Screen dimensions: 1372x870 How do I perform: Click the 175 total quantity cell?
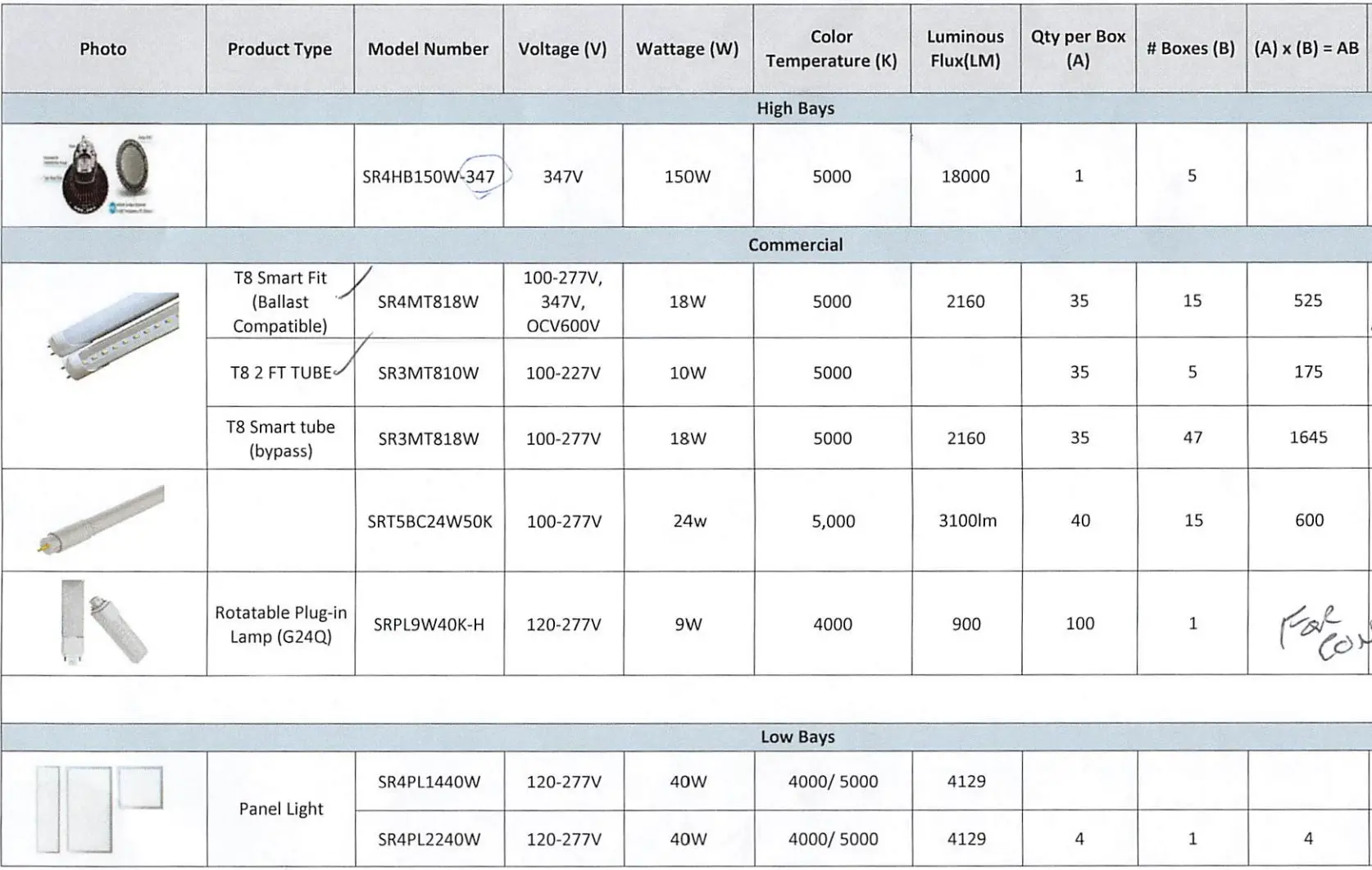point(1308,372)
